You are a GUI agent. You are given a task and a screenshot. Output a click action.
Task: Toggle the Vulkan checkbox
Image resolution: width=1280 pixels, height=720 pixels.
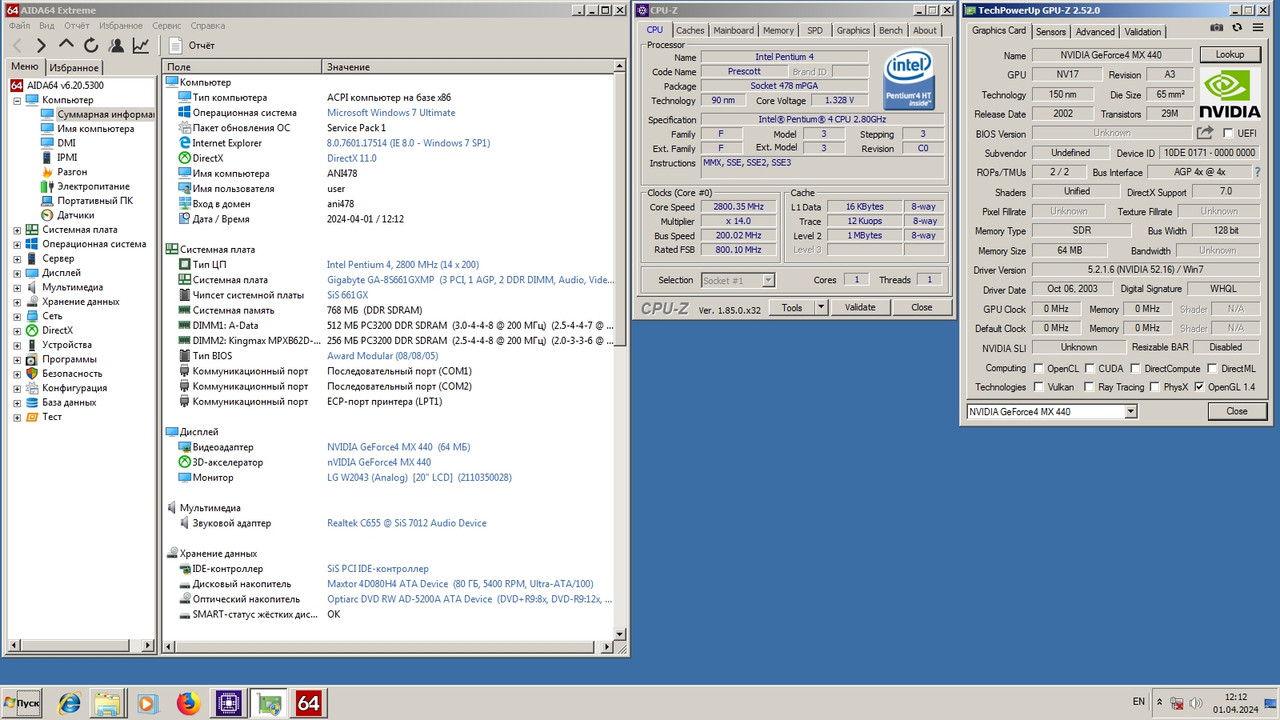pyautogui.click(x=1038, y=387)
